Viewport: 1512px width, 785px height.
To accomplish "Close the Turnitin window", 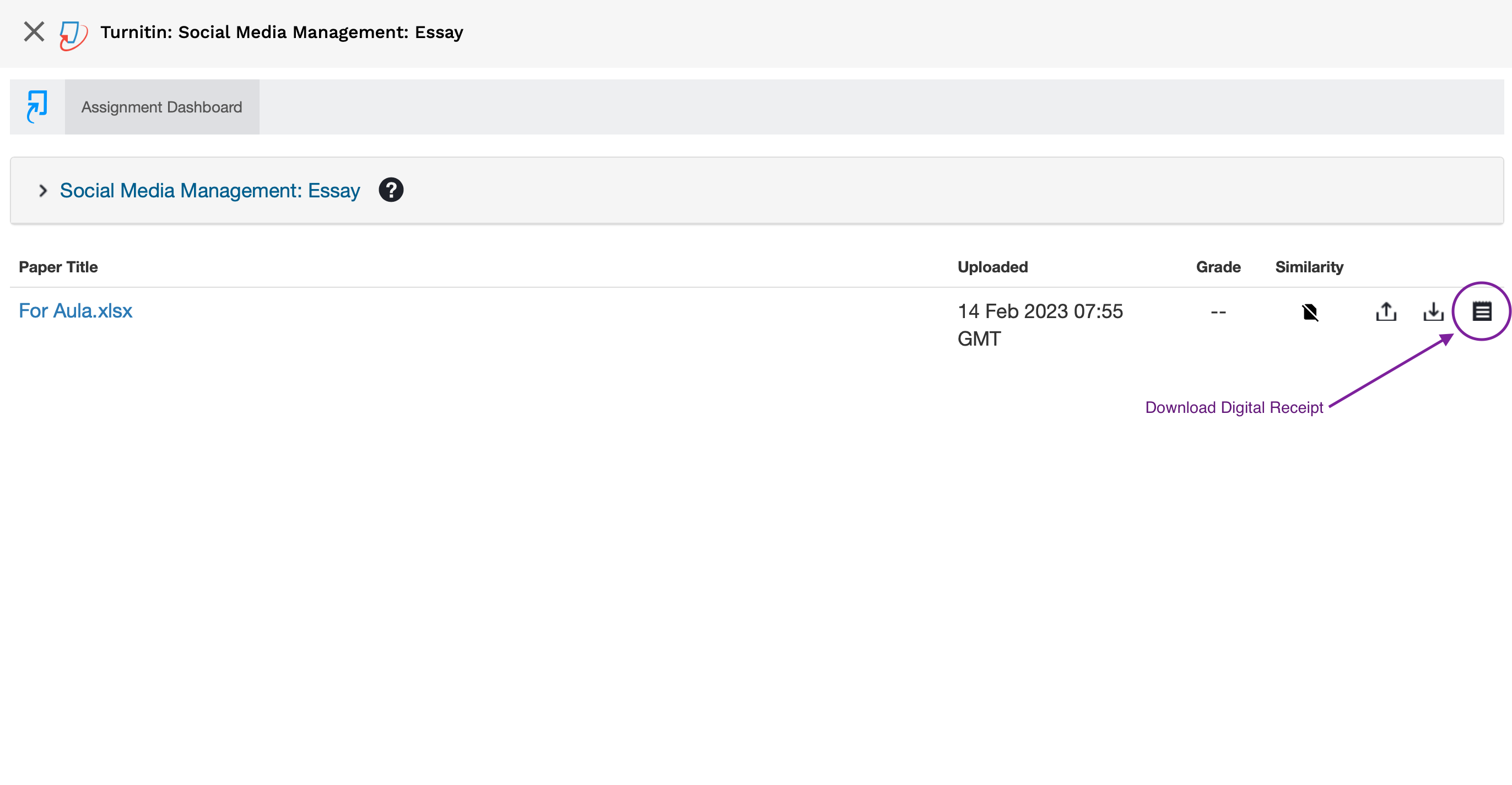I will tap(34, 32).
